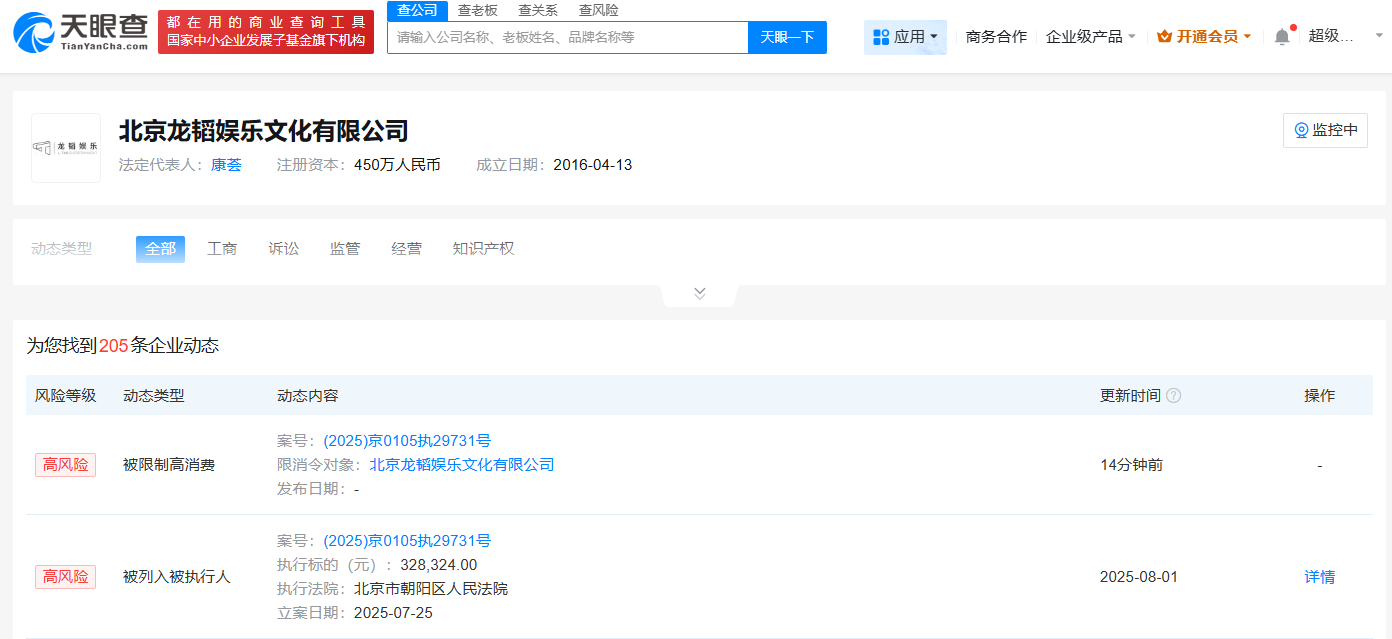The height and width of the screenshot is (639, 1392).
Task: Open the 开通会员 membership dropdown
Action: pos(1204,37)
